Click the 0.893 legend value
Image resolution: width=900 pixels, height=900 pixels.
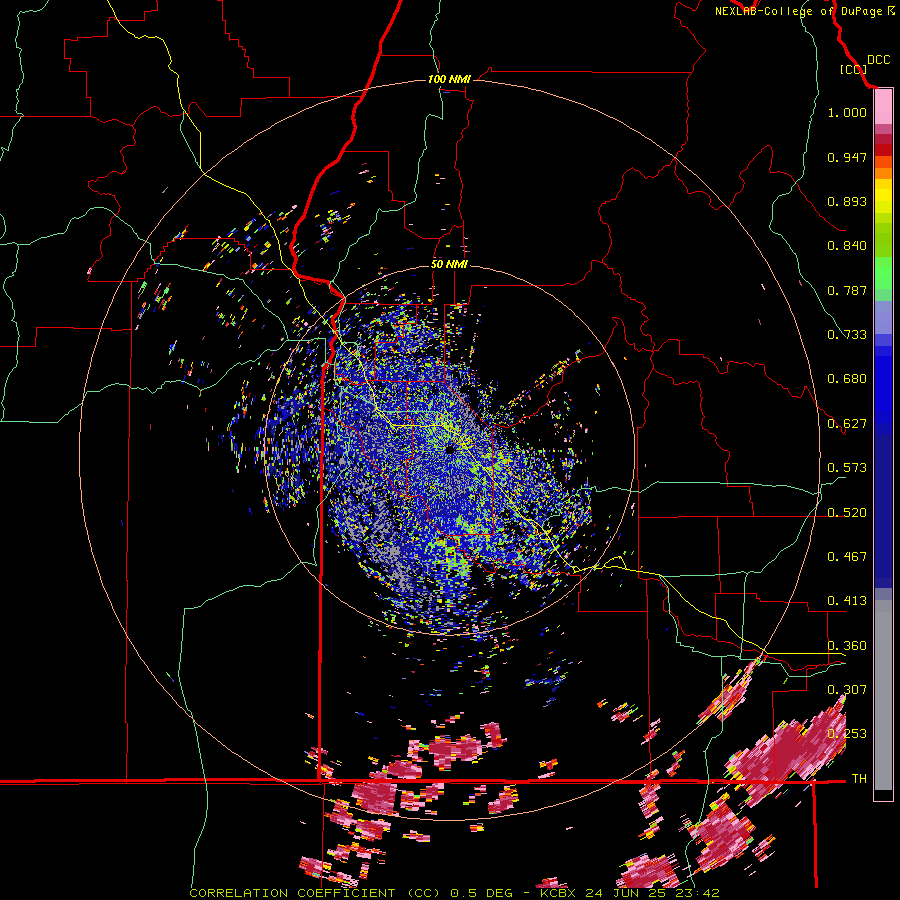(x=847, y=201)
